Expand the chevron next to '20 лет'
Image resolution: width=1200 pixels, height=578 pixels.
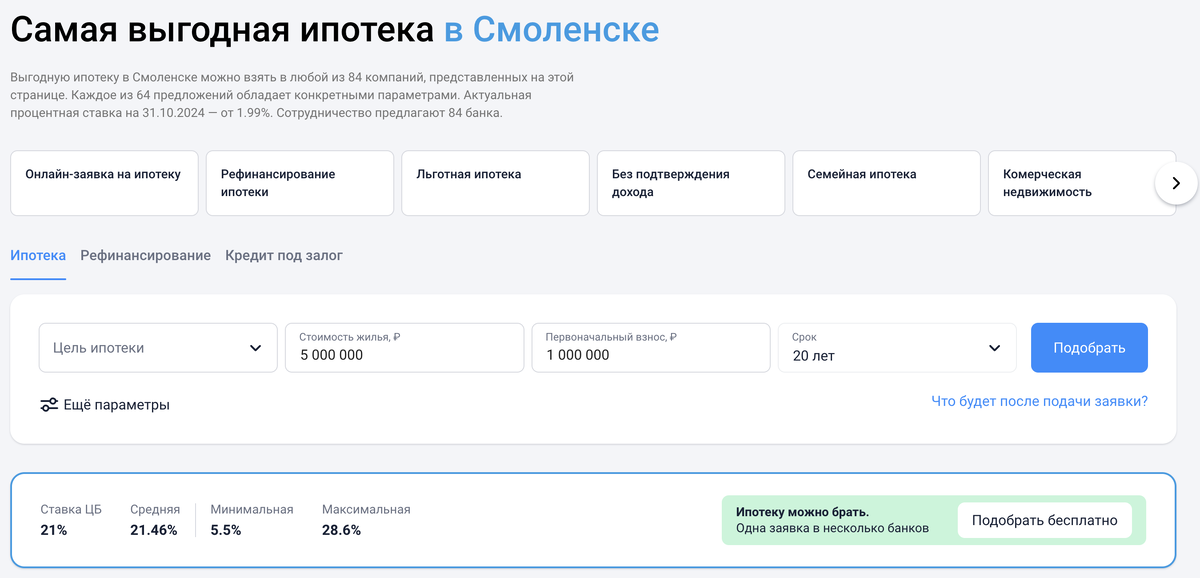993,347
